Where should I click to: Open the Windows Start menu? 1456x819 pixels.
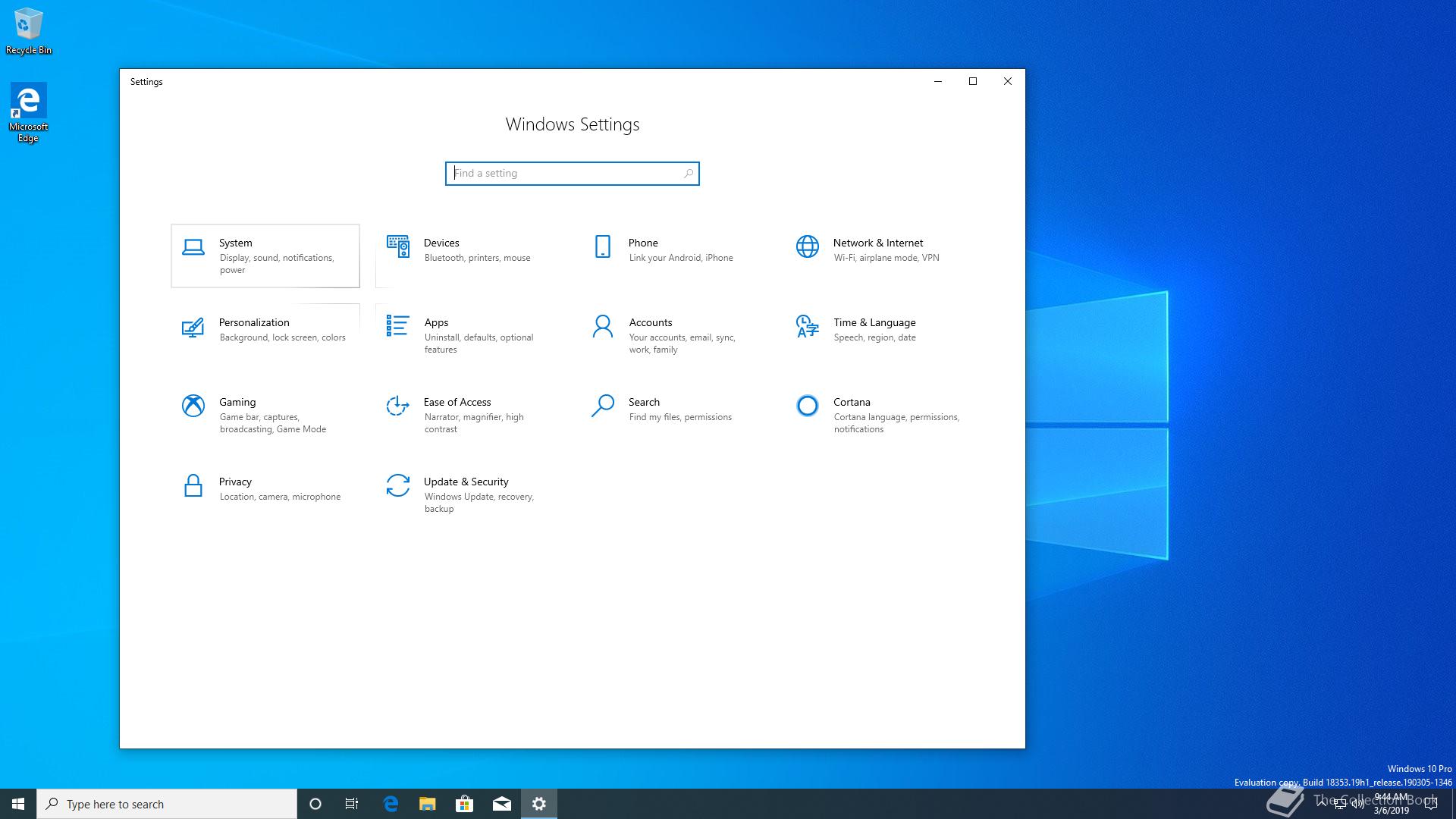click(18, 804)
